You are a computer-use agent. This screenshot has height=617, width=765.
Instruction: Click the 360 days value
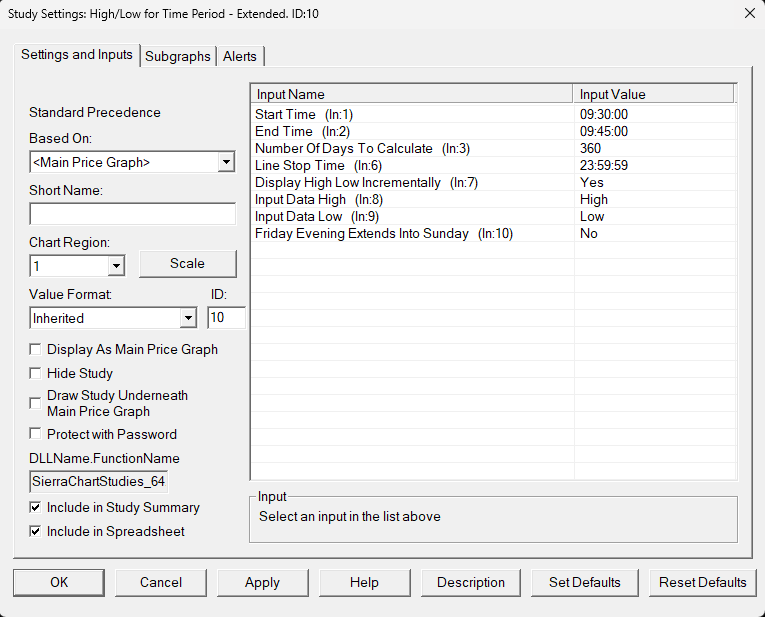(x=590, y=149)
